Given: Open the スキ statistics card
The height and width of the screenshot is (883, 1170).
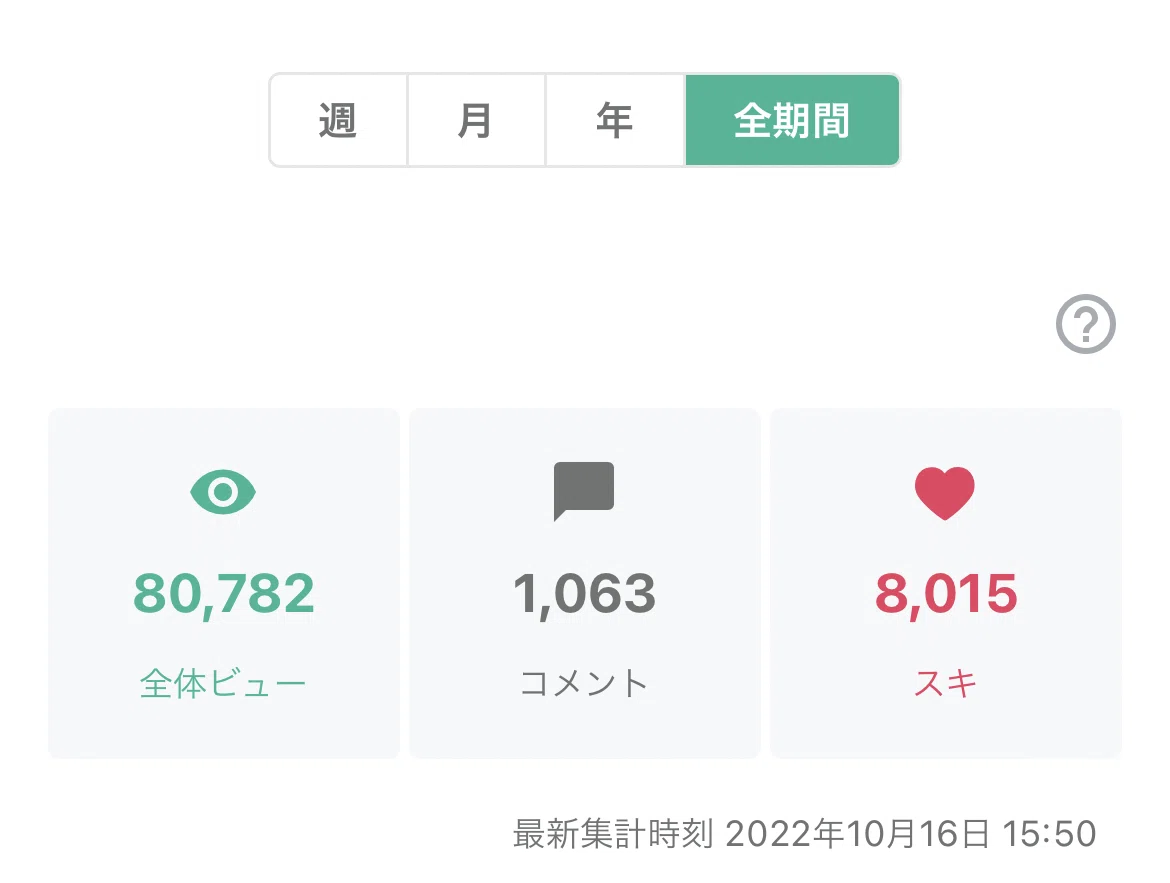Looking at the screenshot, I should [945, 583].
